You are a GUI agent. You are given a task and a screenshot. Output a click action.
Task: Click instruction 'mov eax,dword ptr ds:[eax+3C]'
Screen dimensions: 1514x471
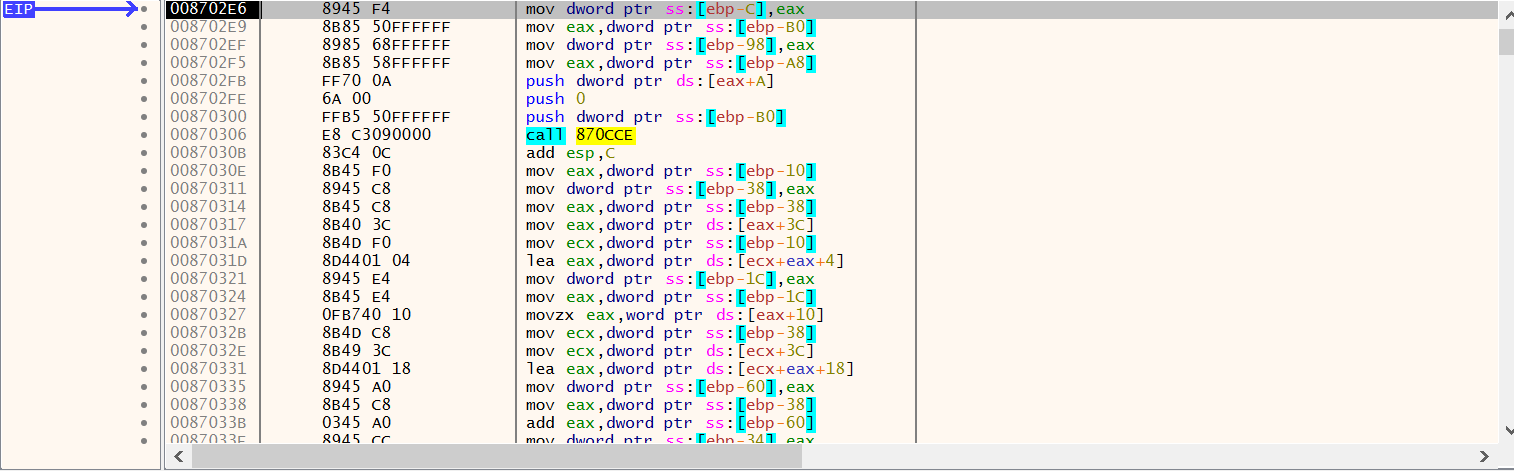pos(670,225)
